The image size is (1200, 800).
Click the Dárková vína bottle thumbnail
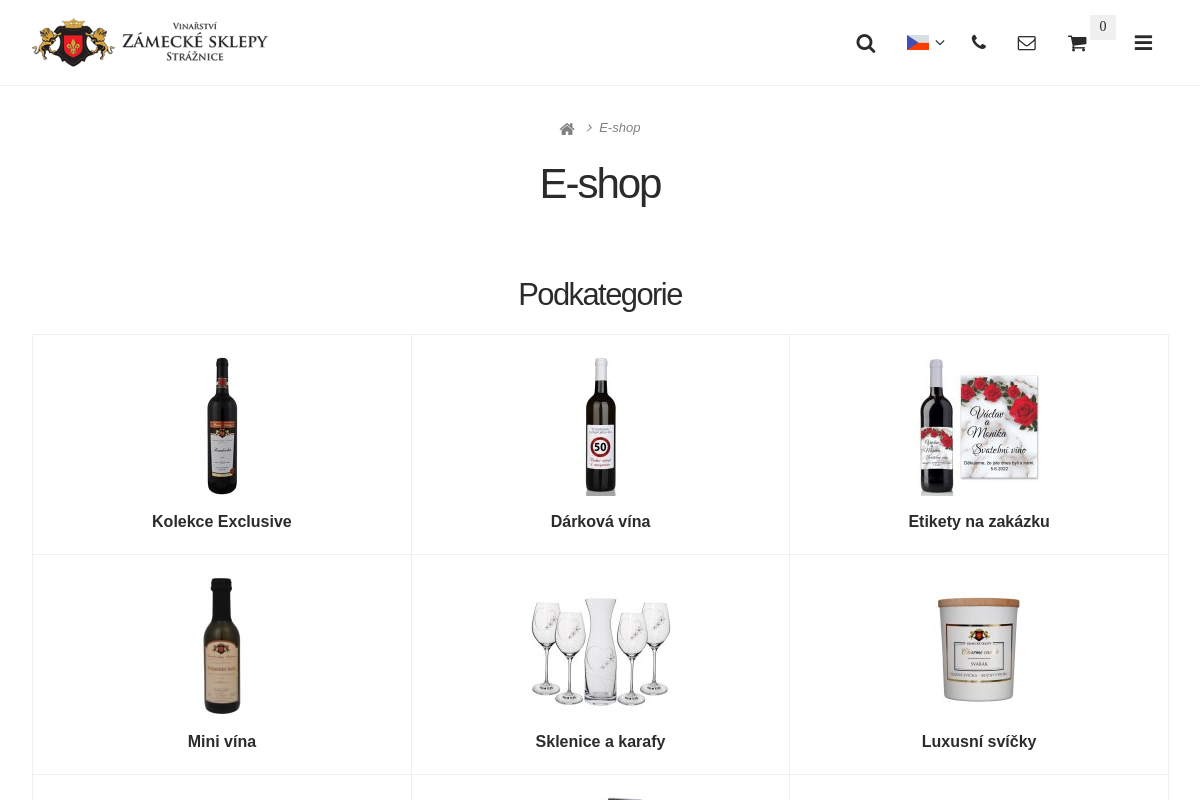[600, 426]
